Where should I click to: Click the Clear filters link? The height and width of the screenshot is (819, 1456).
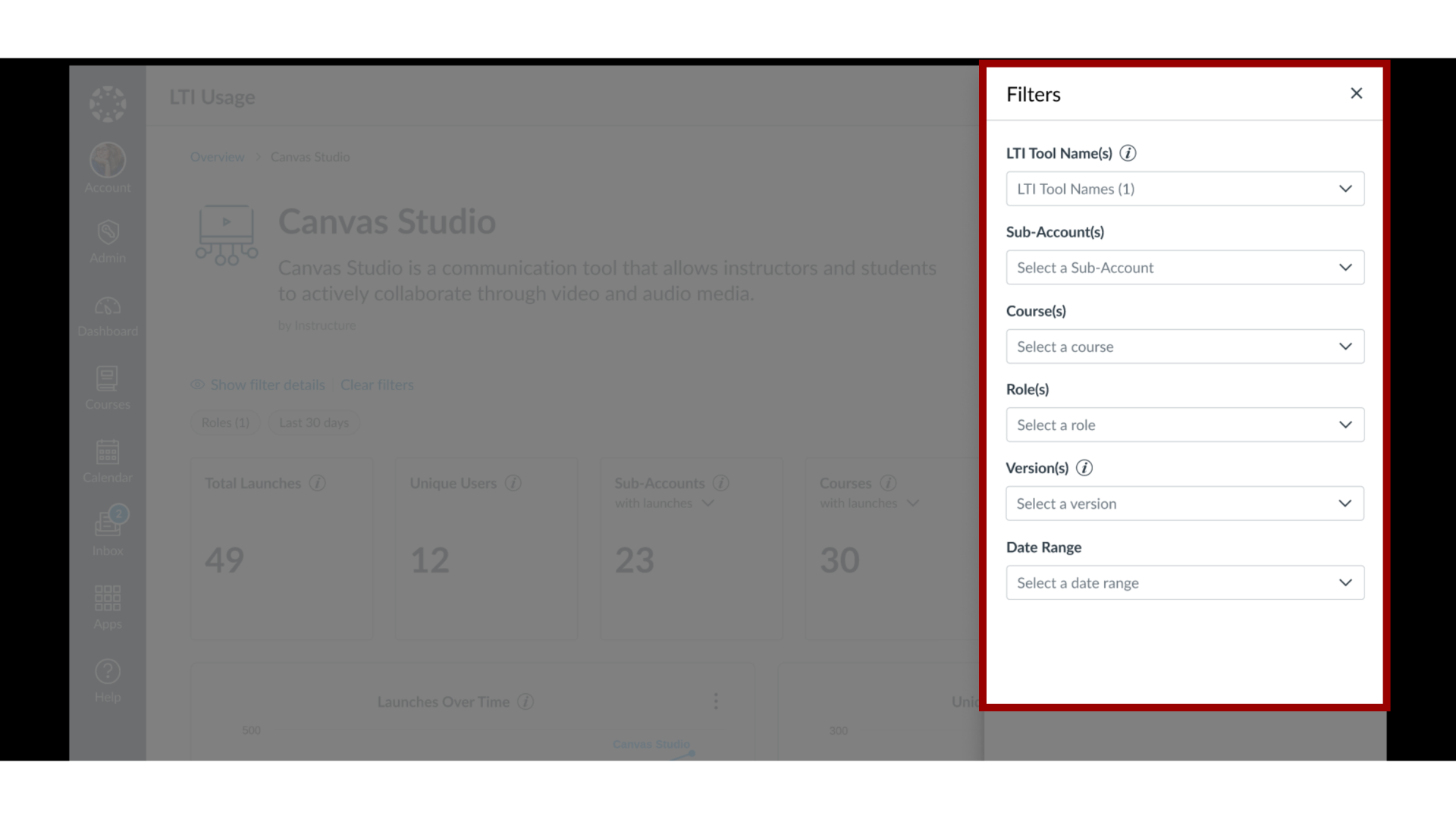pos(377,384)
